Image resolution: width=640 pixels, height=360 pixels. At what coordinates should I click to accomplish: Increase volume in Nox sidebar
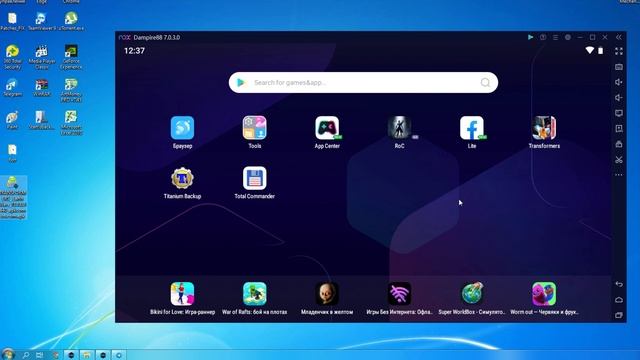tap(619, 82)
